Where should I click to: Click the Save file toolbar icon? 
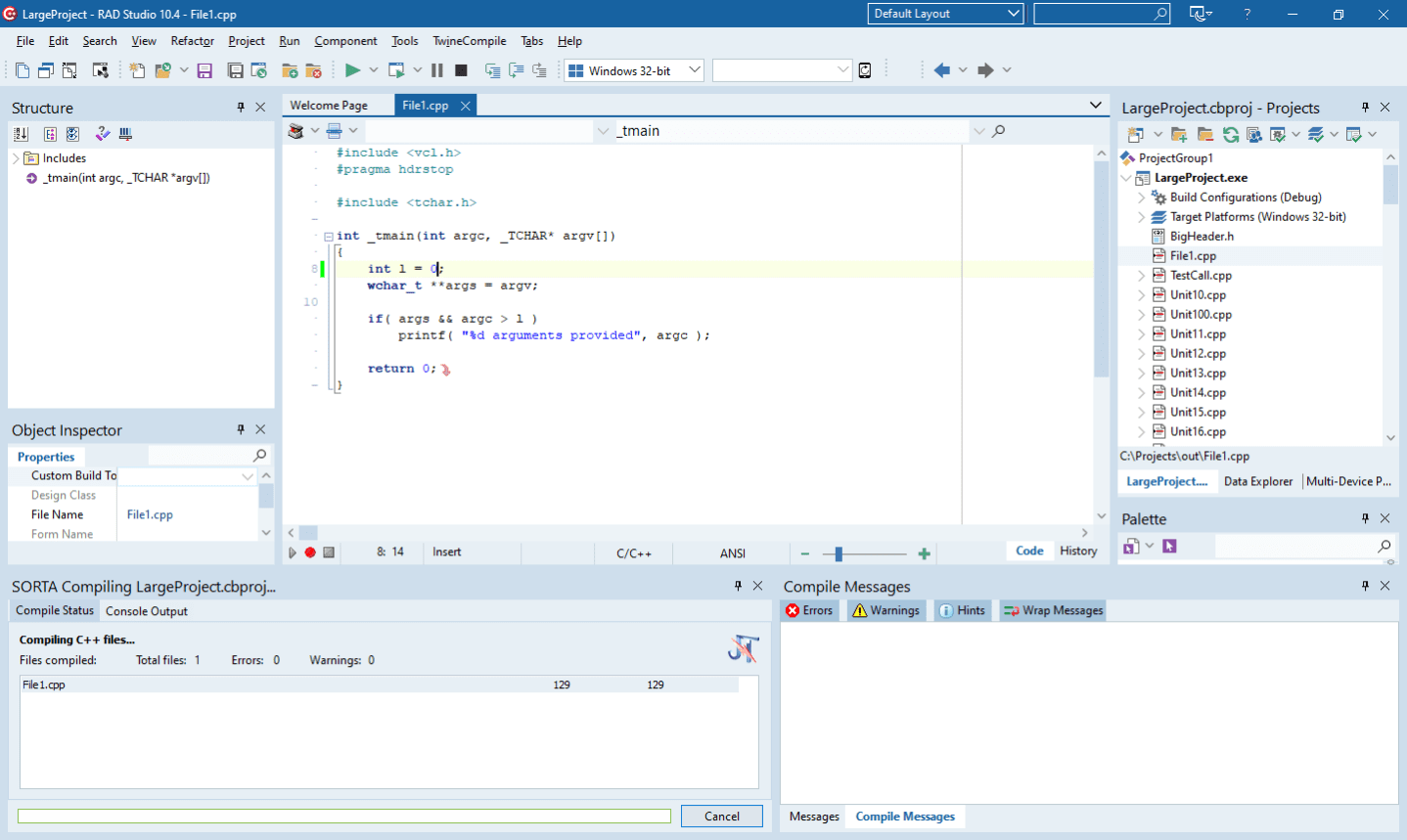tap(204, 70)
